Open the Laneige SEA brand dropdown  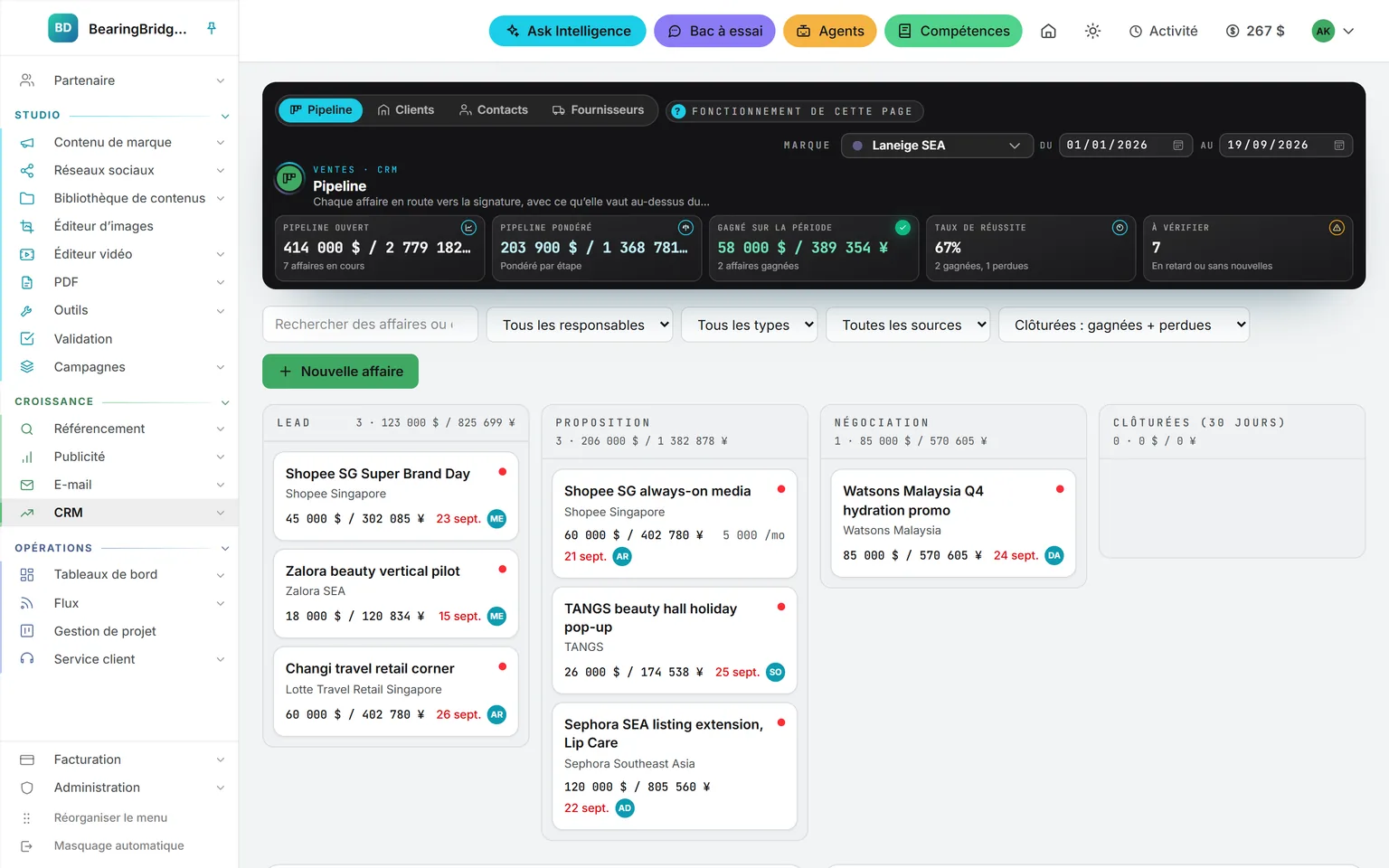click(937, 146)
